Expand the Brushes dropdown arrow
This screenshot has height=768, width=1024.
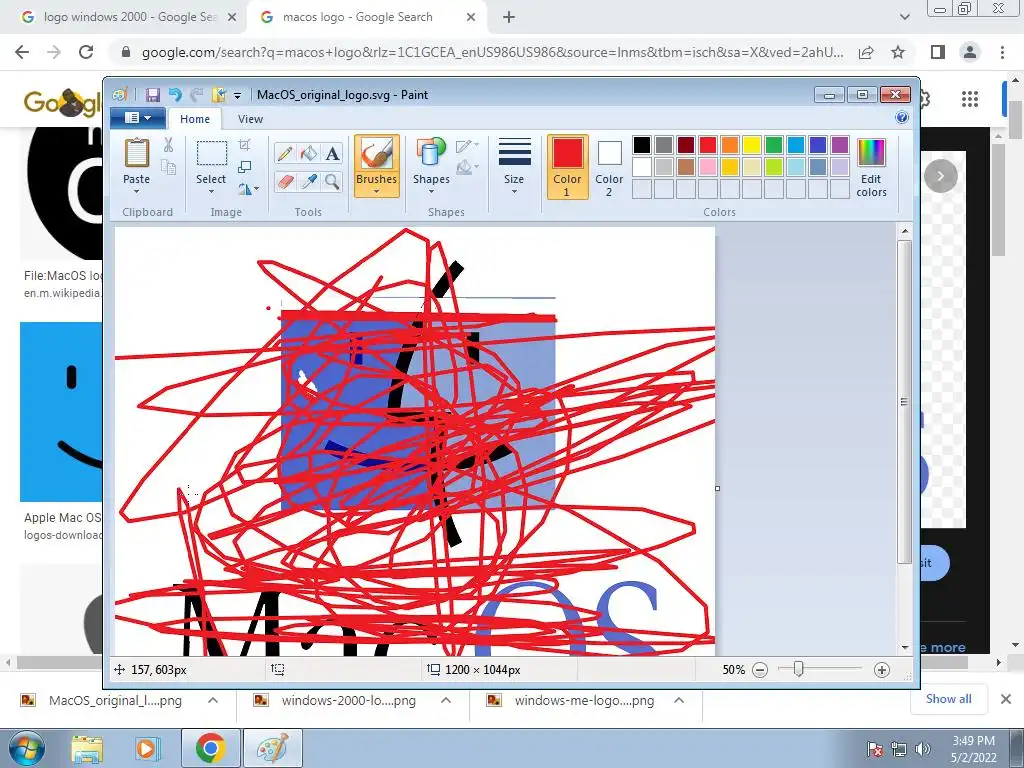(376, 191)
